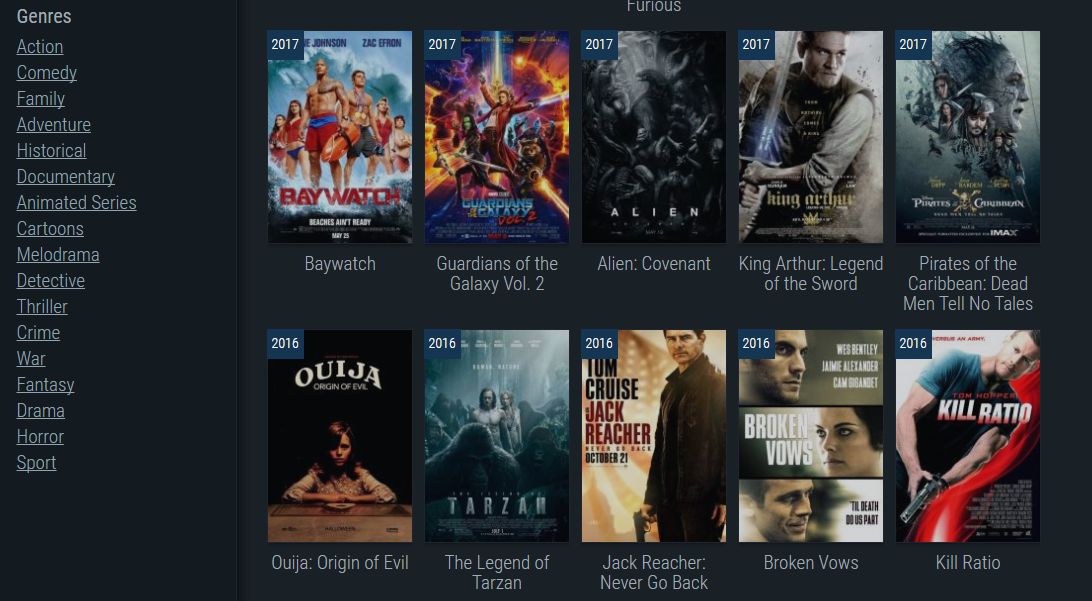Open the Thriller genre

point(42,306)
